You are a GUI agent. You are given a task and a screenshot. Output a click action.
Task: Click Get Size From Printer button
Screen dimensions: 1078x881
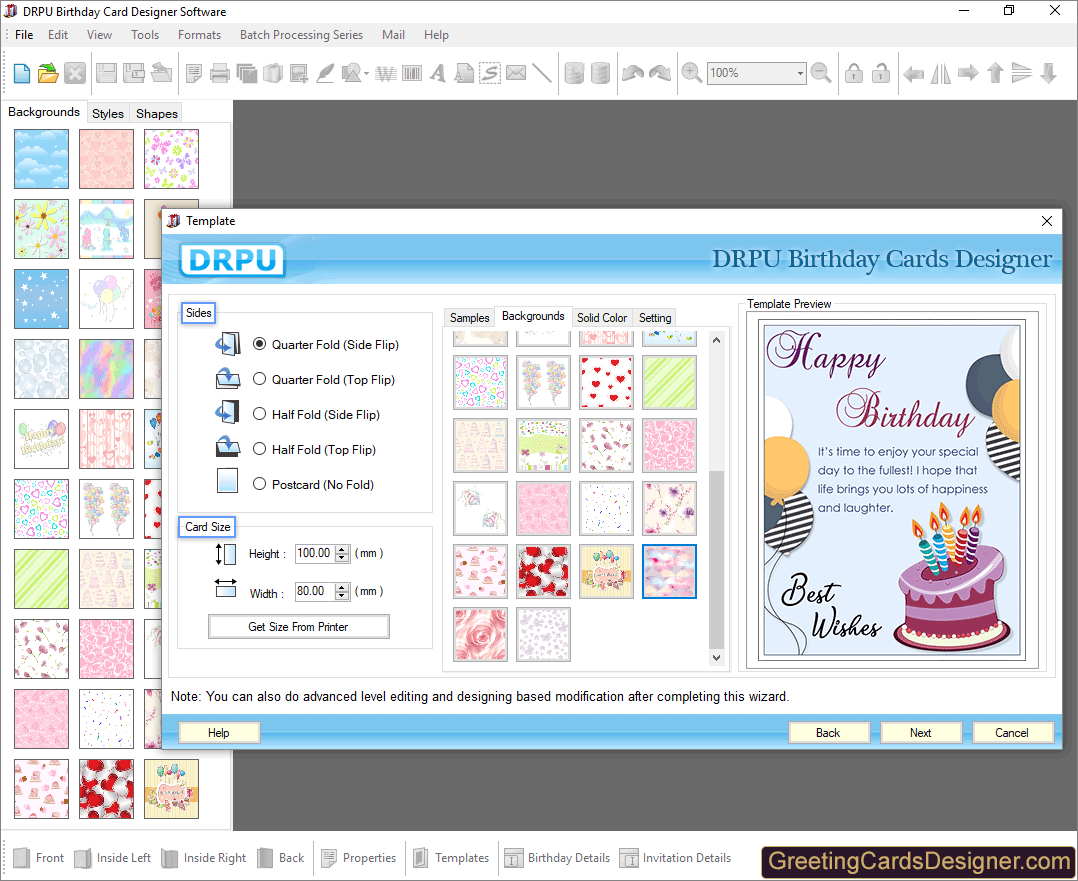click(298, 627)
